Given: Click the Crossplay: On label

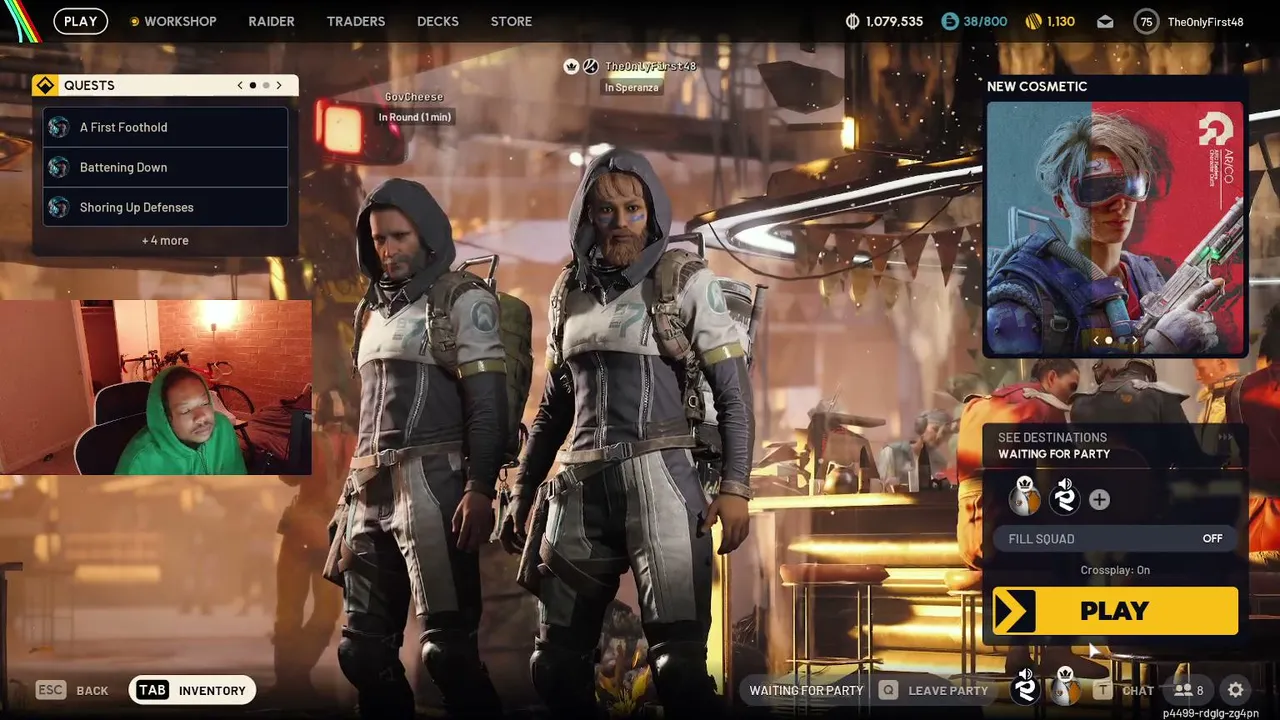Looking at the screenshot, I should 1115,570.
